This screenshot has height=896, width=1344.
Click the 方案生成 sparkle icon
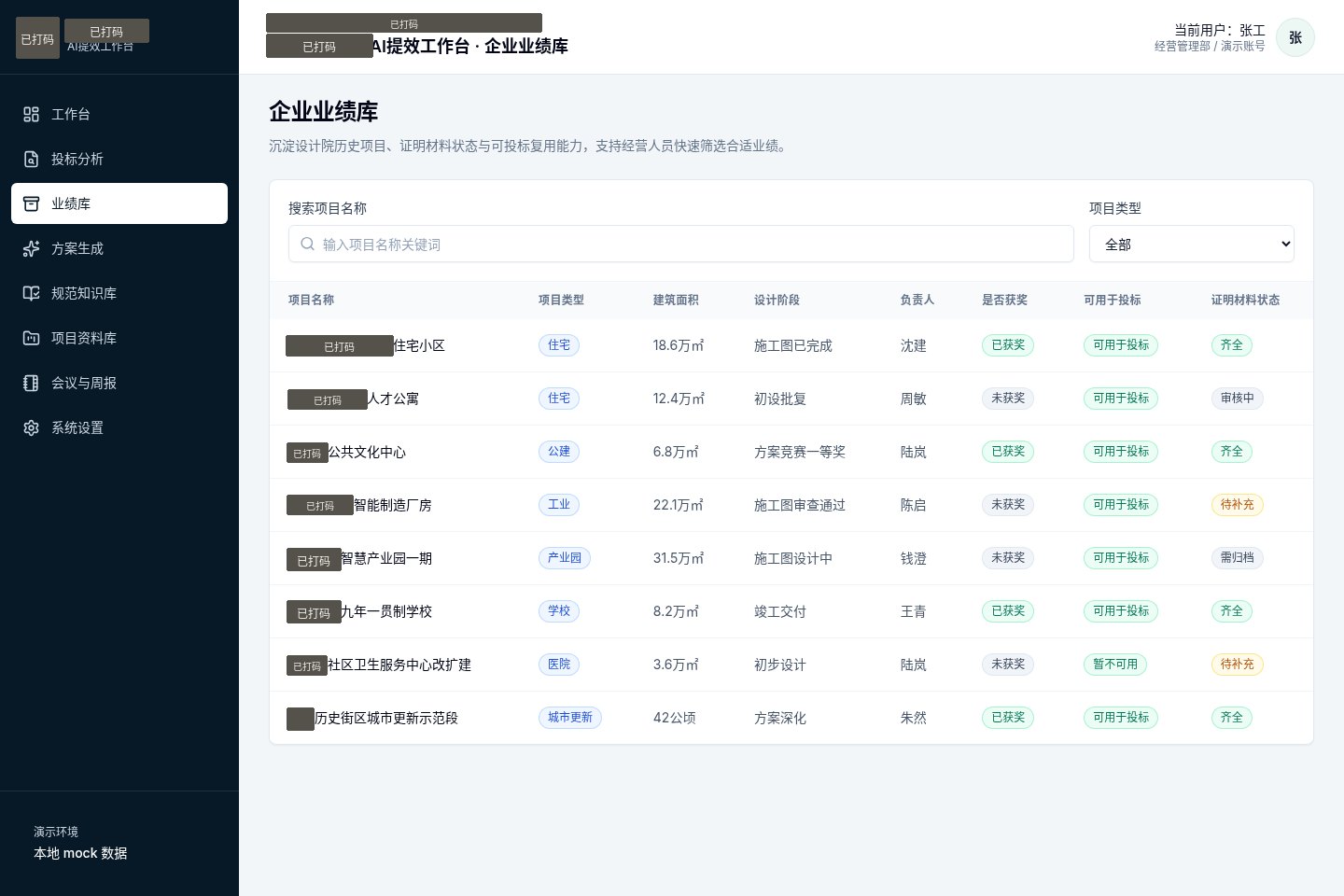31,248
